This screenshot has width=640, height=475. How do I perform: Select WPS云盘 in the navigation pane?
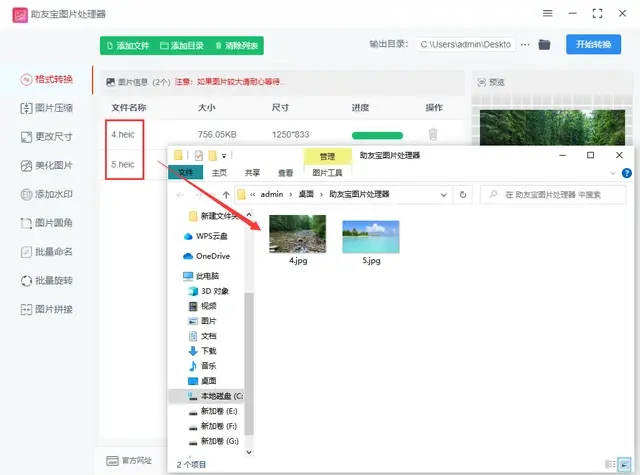click(x=206, y=236)
